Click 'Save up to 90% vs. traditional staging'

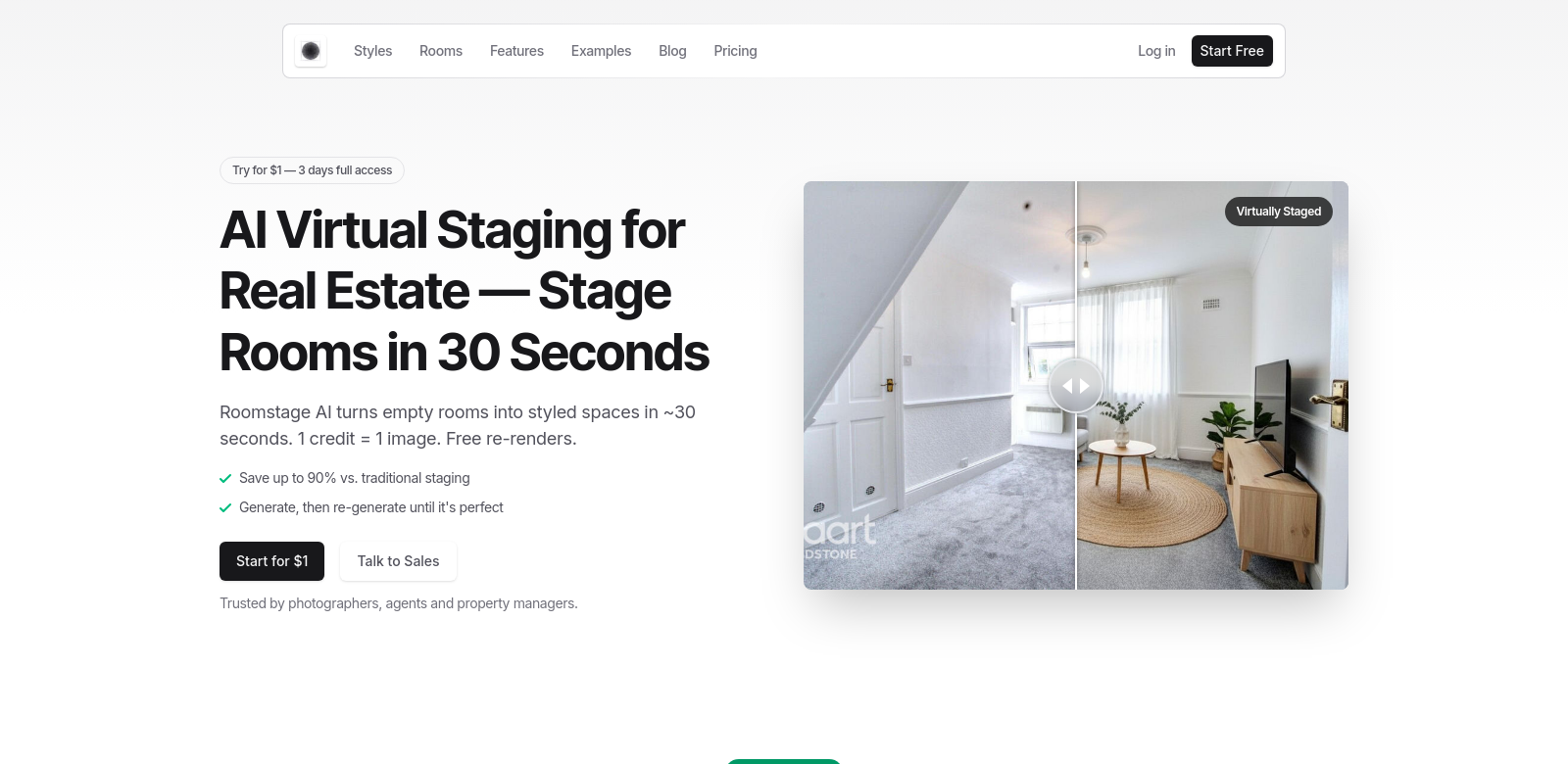pyautogui.click(x=355, y=478)
